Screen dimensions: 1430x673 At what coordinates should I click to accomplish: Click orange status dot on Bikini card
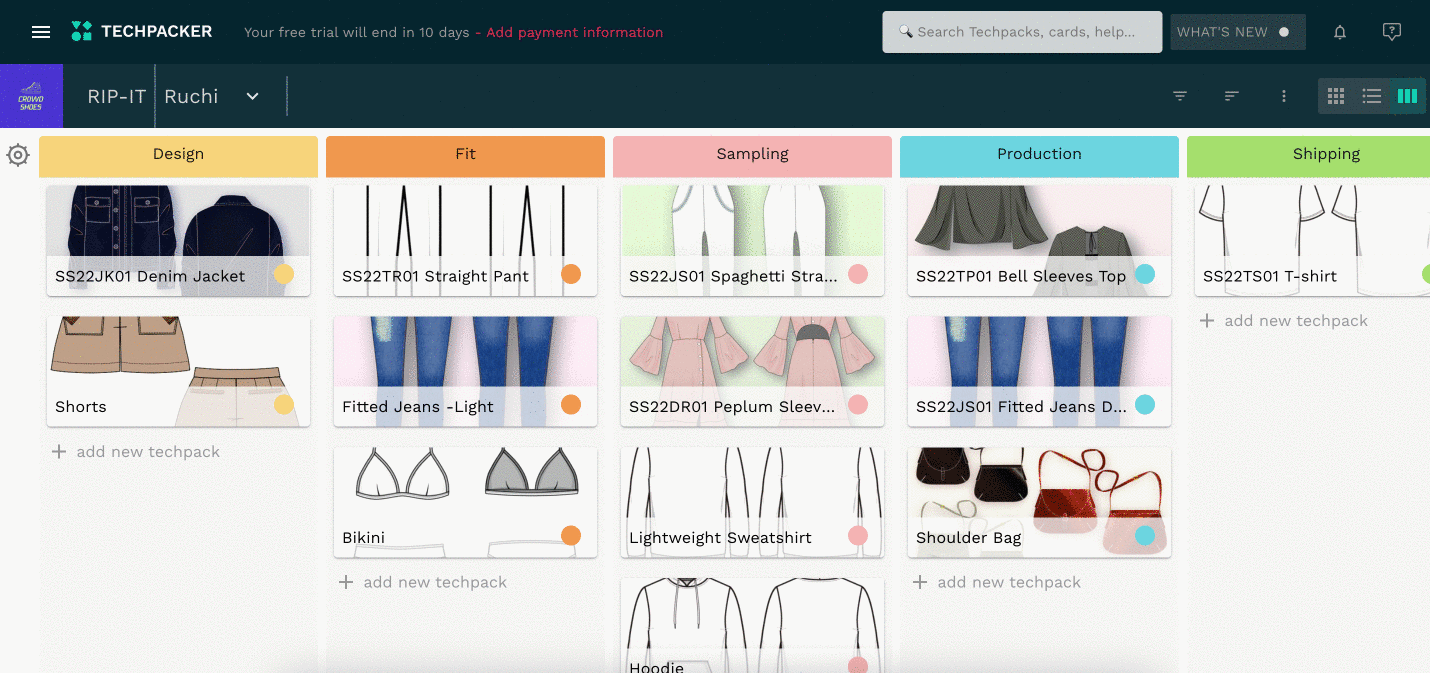point(571,536)
